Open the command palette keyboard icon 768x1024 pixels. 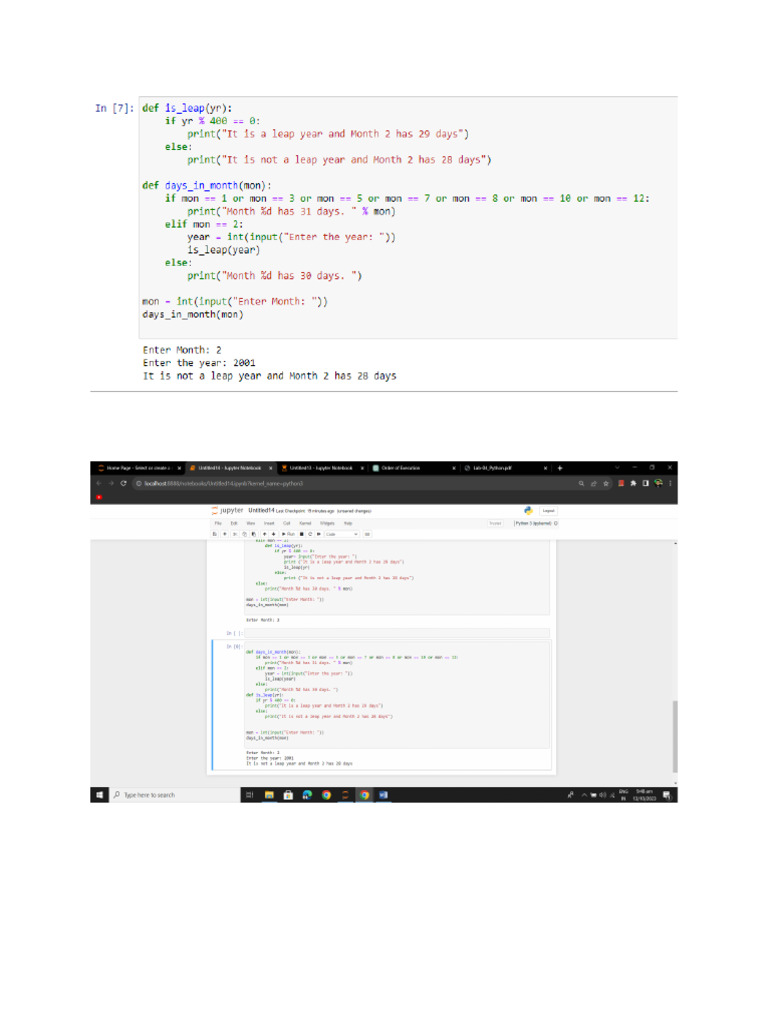(368, 534)
